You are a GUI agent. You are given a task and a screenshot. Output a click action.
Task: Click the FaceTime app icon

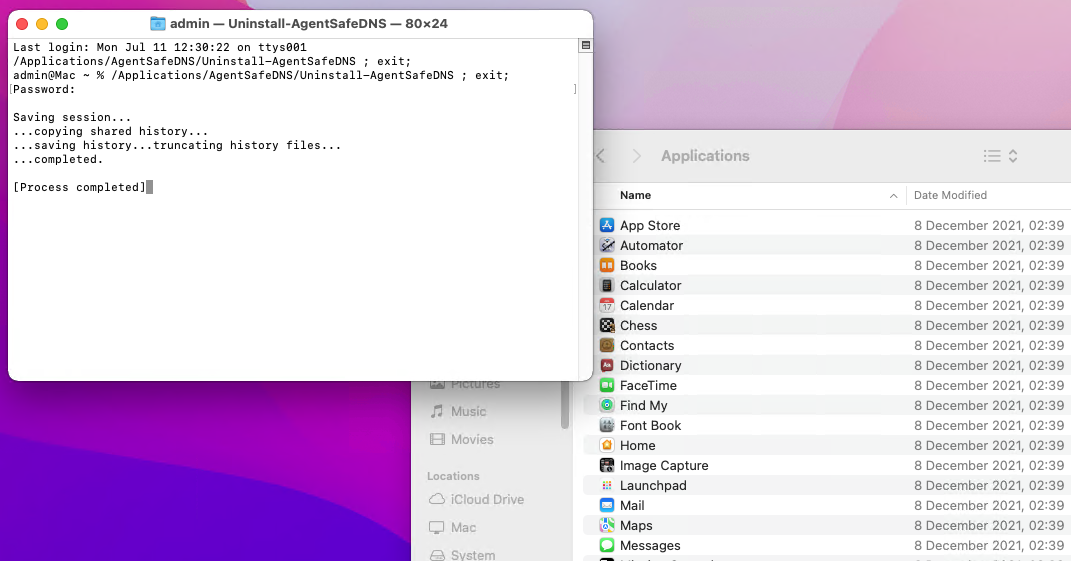(x=607, y=385)
